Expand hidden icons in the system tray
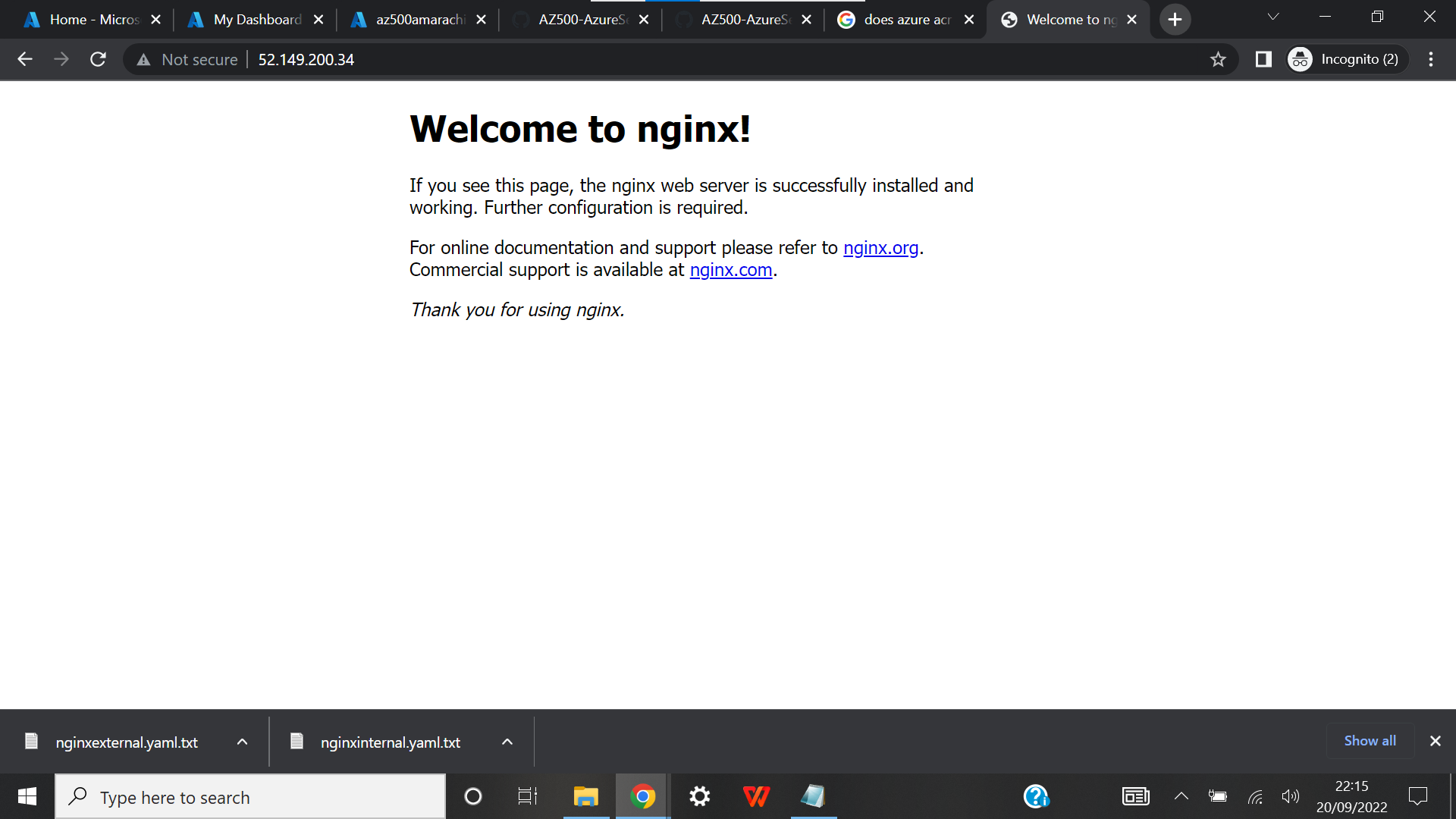This screenshot has width=1456, height=819. tap(1181, 796)
